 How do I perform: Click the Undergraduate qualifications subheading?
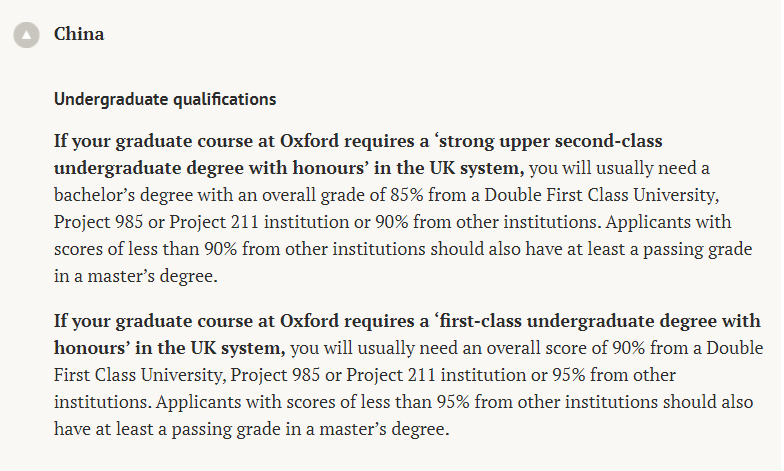click(x=165, y=99)
